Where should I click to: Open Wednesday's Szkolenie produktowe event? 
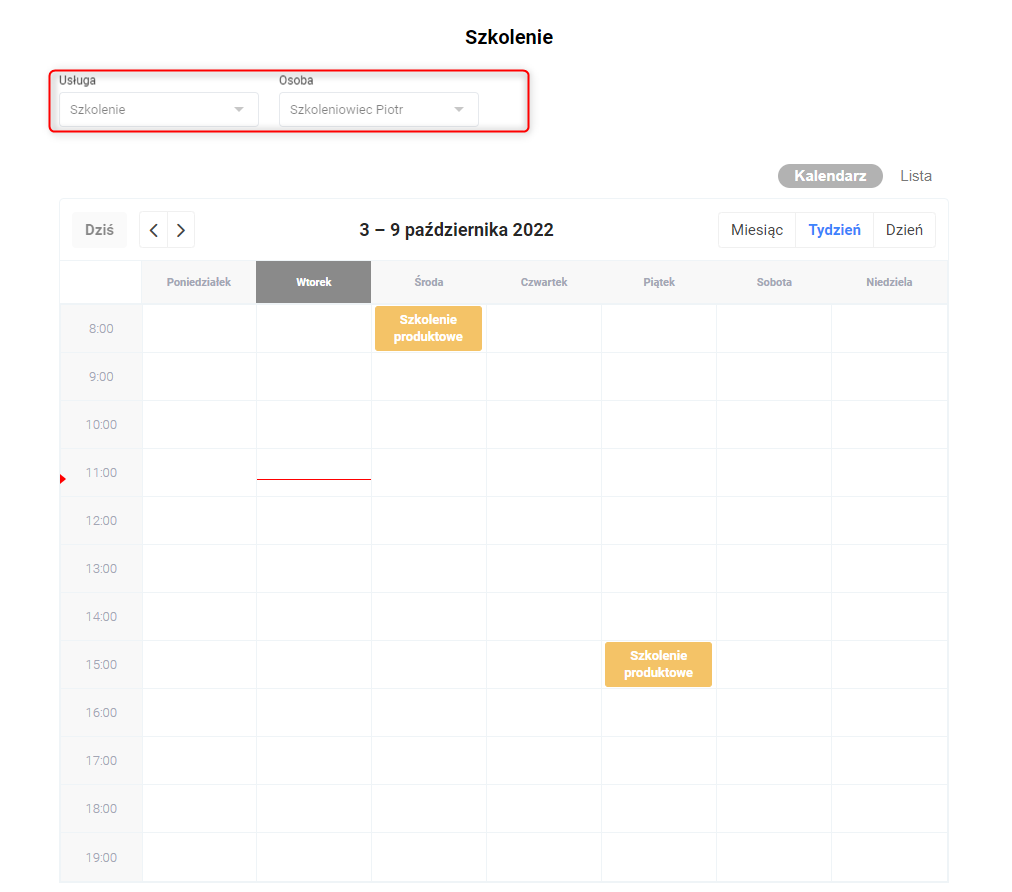coord(428,329)
